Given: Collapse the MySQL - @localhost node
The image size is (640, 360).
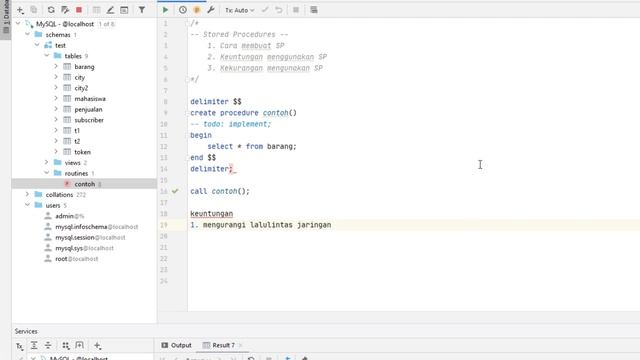Looking at the screenshot, I should pyautogui.click(x=18, y=24).
